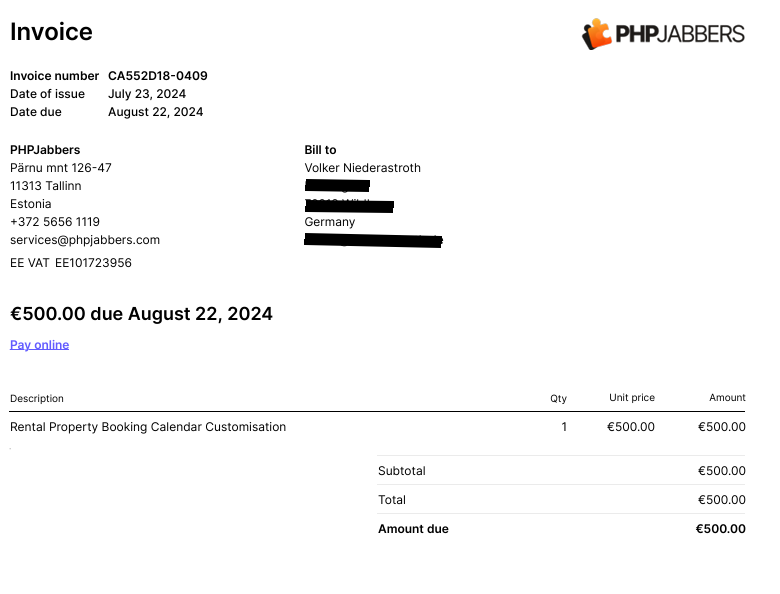Screen dimensions: 780x594
Task: Click the Subtotal row label
Action: 402,471
